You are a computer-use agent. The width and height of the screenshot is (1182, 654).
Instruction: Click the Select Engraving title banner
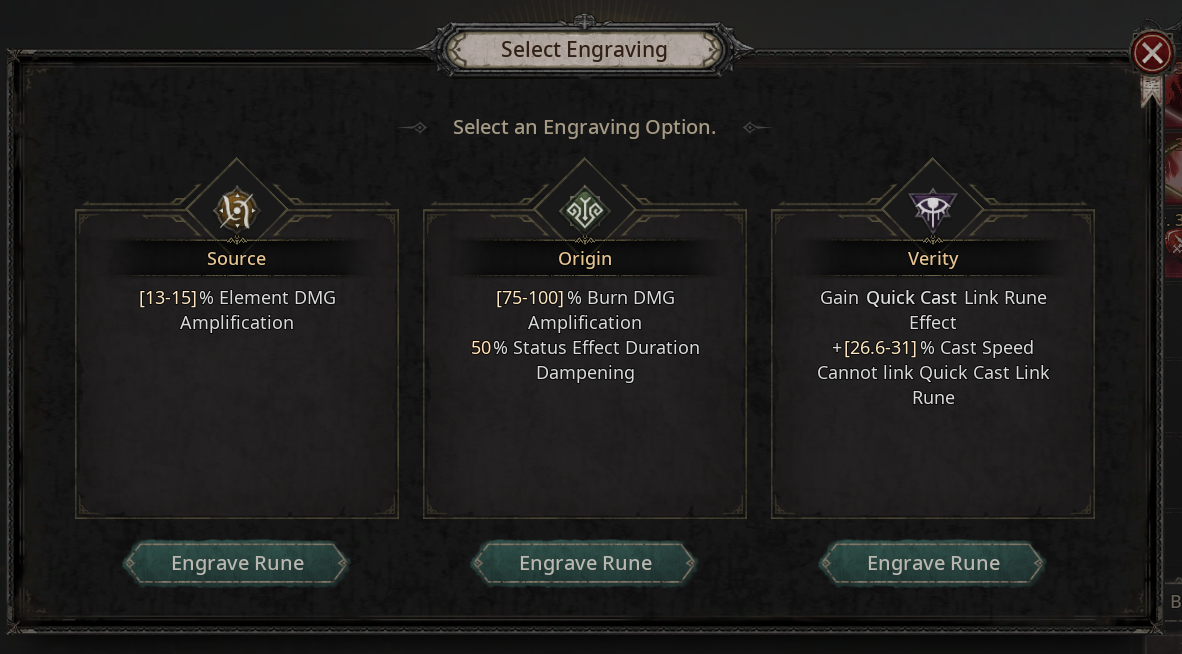[584, 50]
